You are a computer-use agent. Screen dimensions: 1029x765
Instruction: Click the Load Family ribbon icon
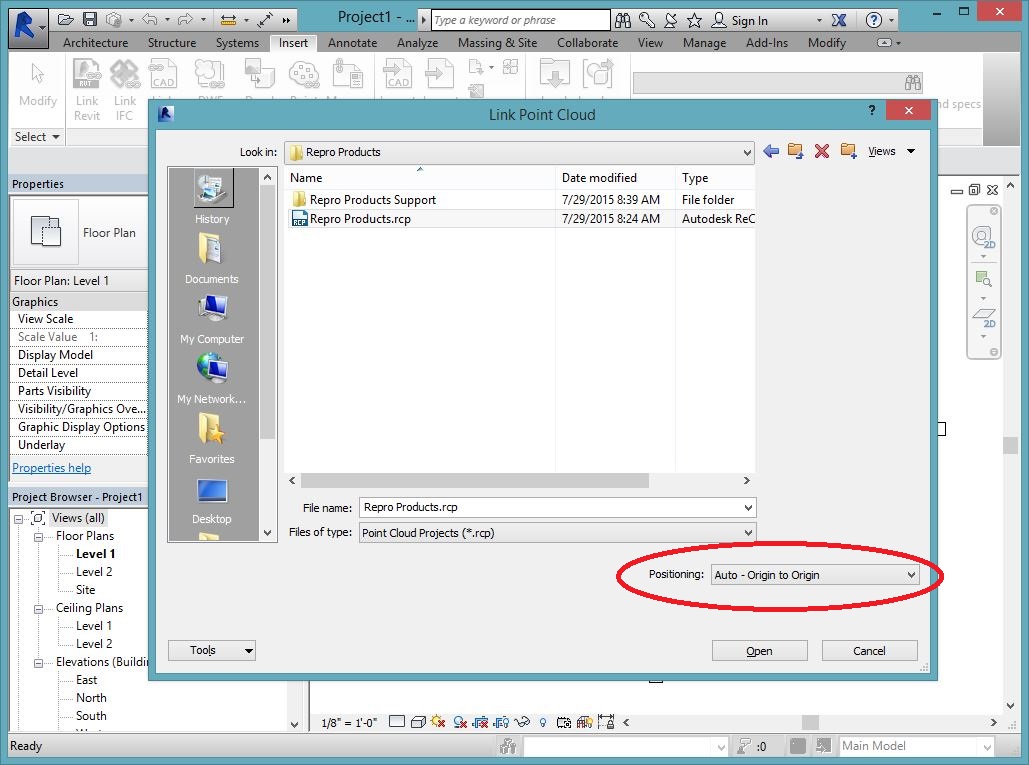555,73
